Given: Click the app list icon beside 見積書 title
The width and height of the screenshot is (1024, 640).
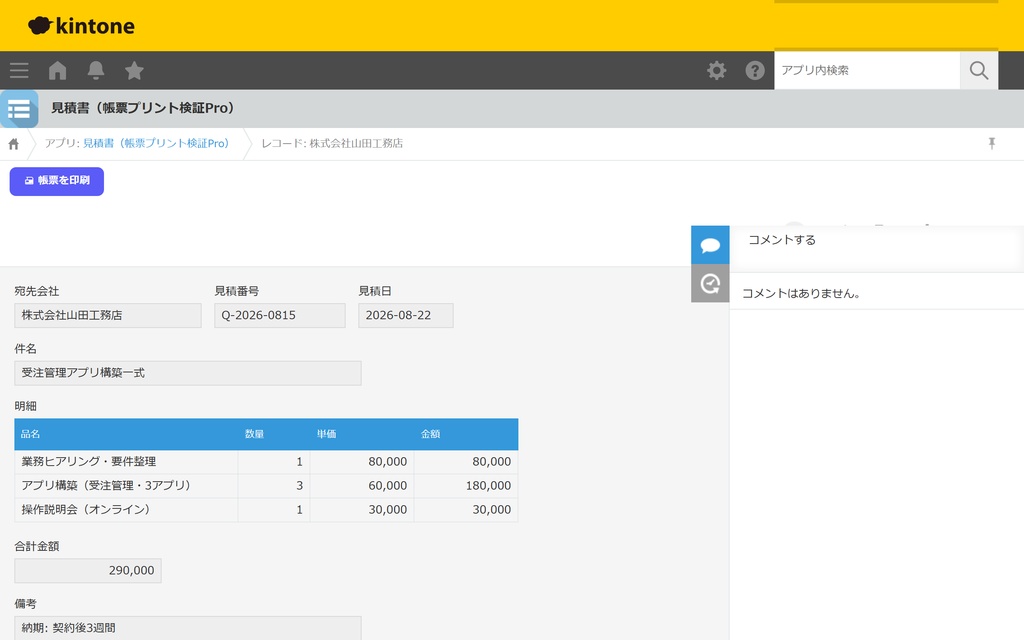Looking at the screenshot, I should [19, 109].
